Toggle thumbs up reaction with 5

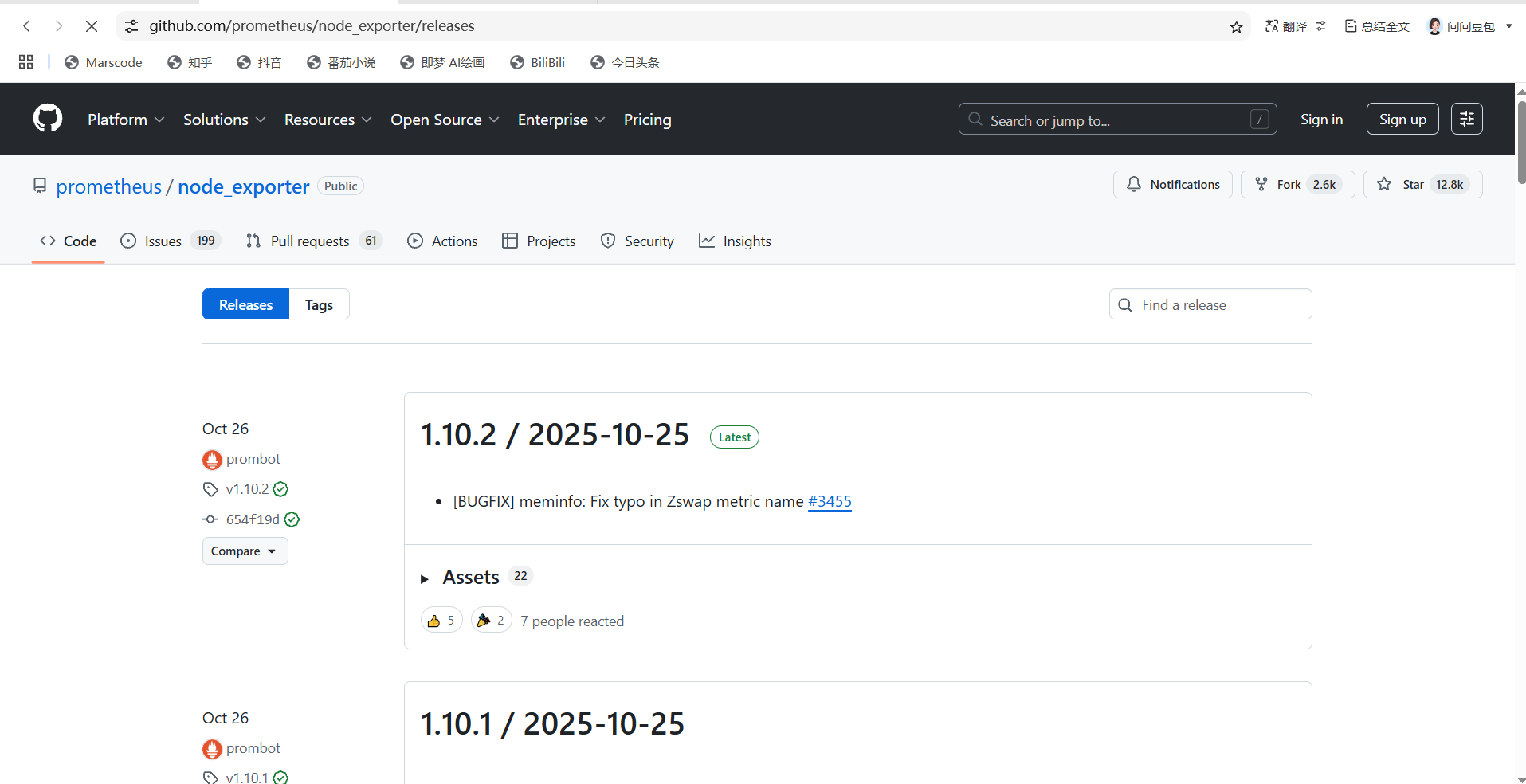pos(441,620)
